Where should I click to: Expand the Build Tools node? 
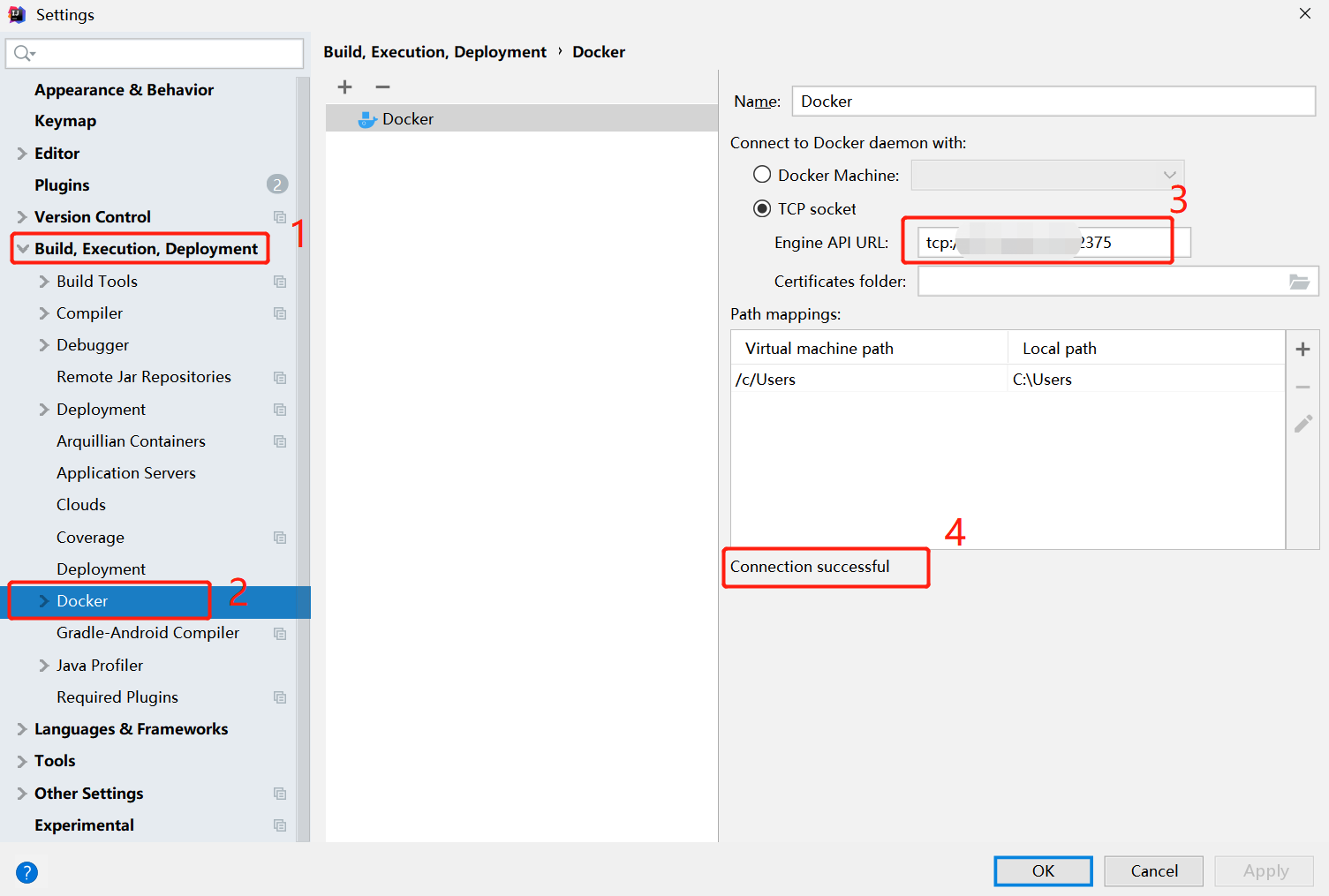tap(44, 282)
